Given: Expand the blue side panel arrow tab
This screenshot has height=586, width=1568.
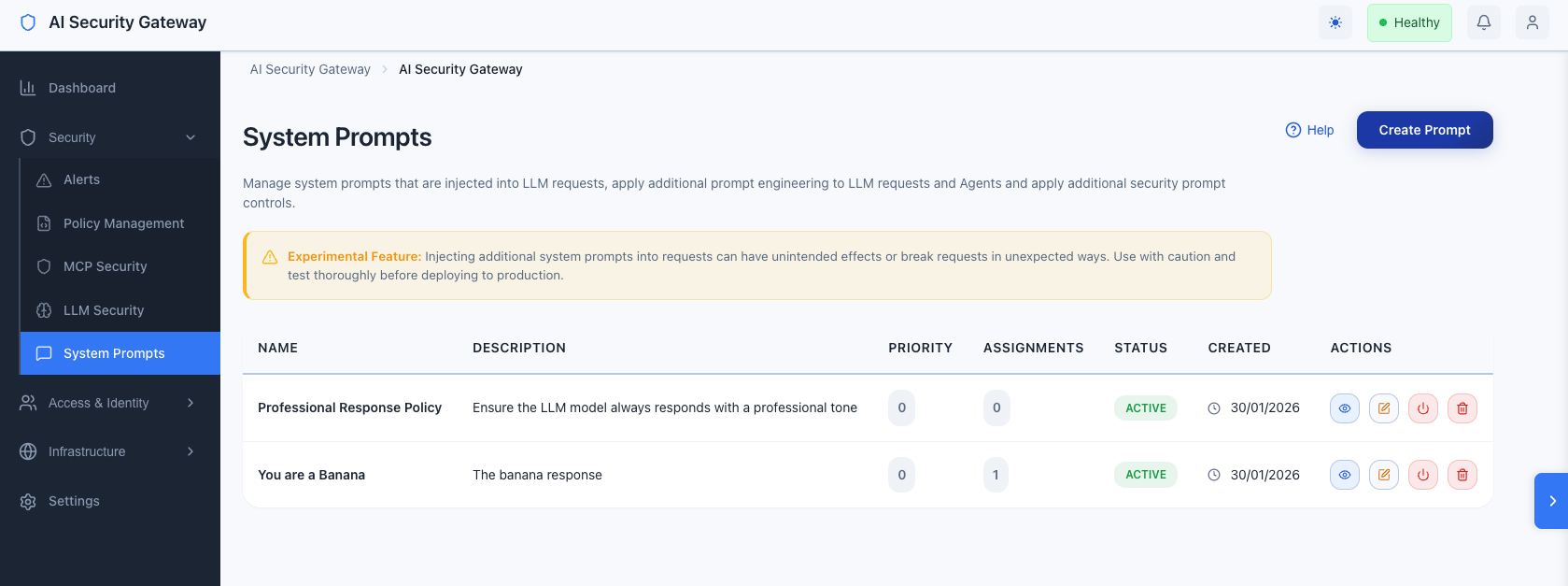Looking at the screenshot, I should coord(1551,501).
